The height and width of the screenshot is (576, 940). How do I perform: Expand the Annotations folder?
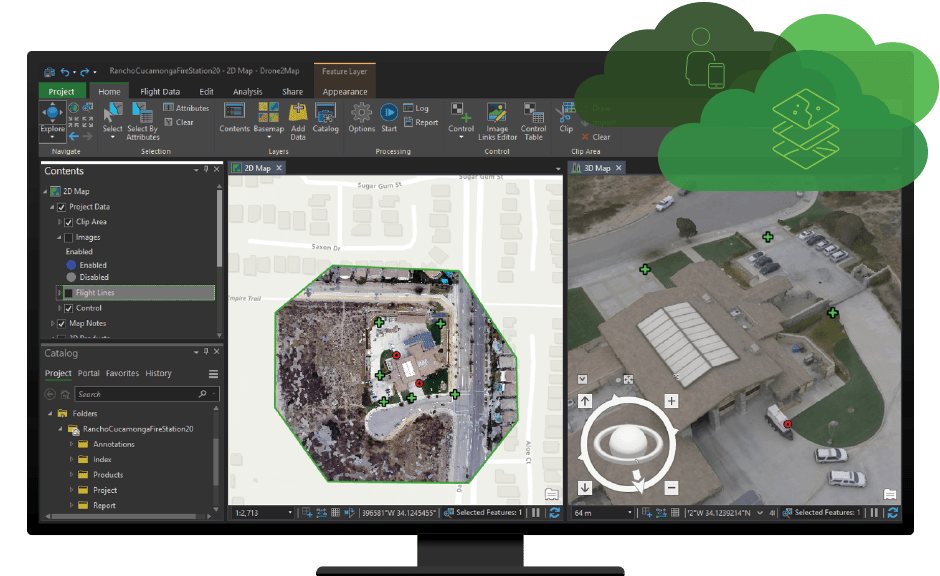[x=71, y=444]
